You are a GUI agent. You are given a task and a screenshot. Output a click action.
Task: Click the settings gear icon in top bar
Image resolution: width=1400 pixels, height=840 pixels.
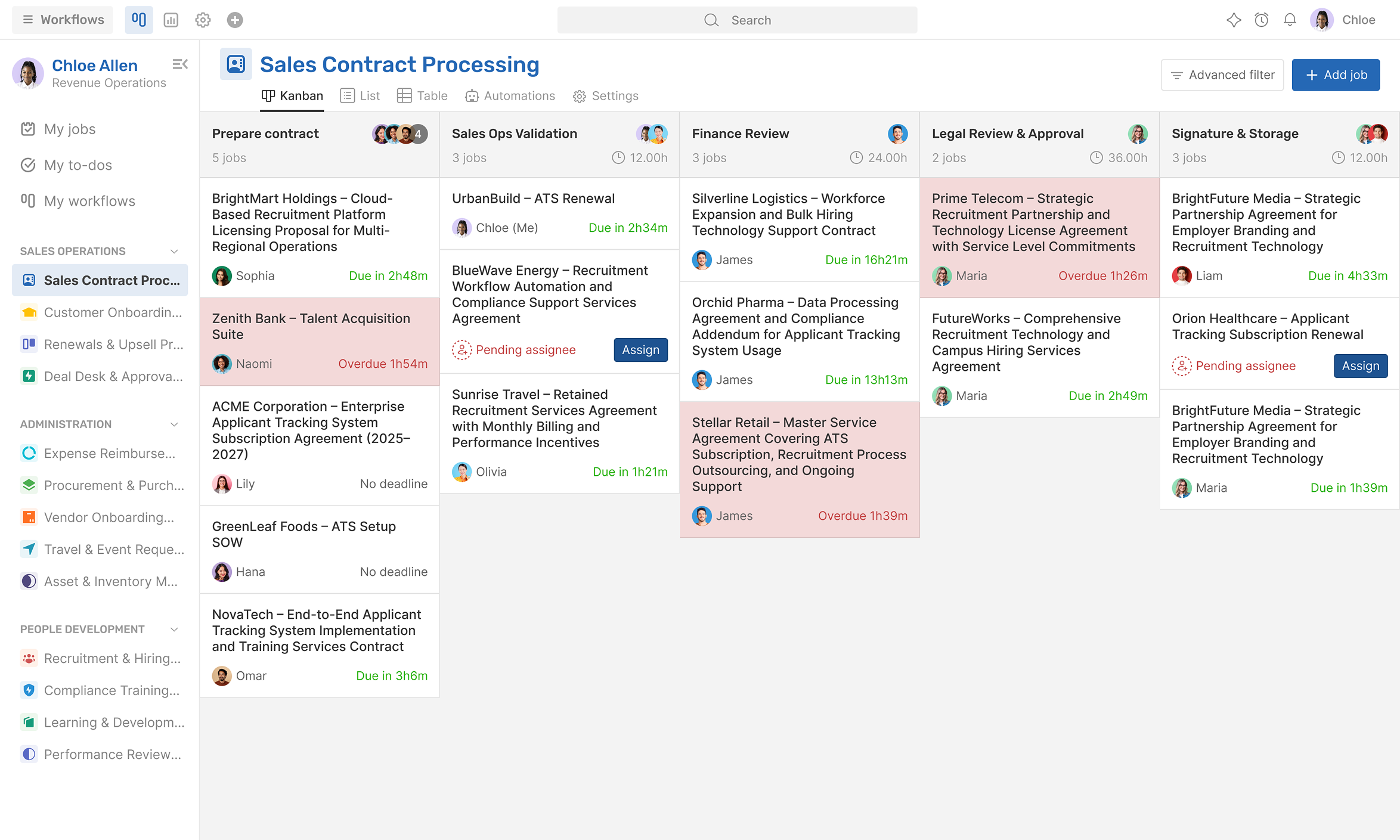[203, 20]
